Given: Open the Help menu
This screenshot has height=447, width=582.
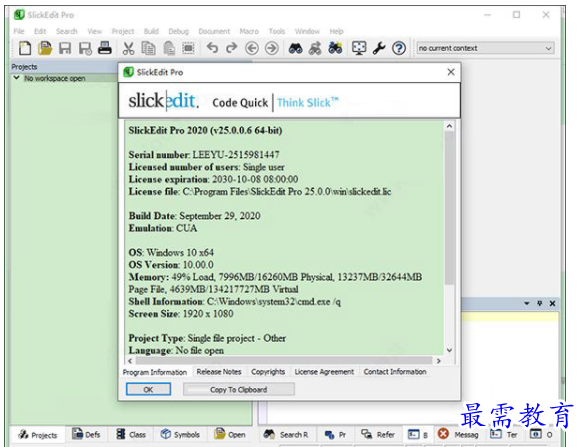Looking at the screenshot, I should [336, 31].
